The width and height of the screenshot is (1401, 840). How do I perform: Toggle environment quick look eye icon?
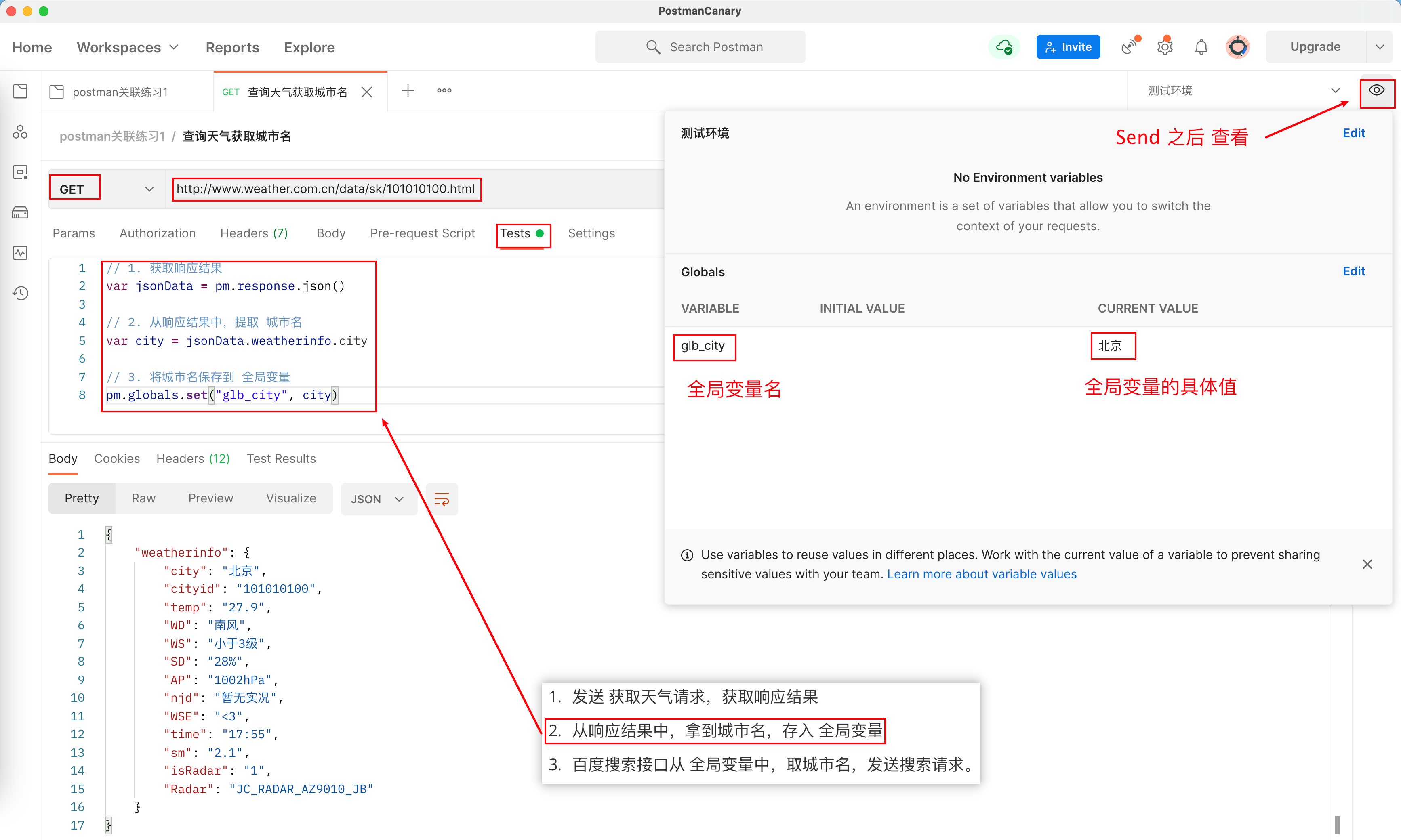tap(1377, 90)
